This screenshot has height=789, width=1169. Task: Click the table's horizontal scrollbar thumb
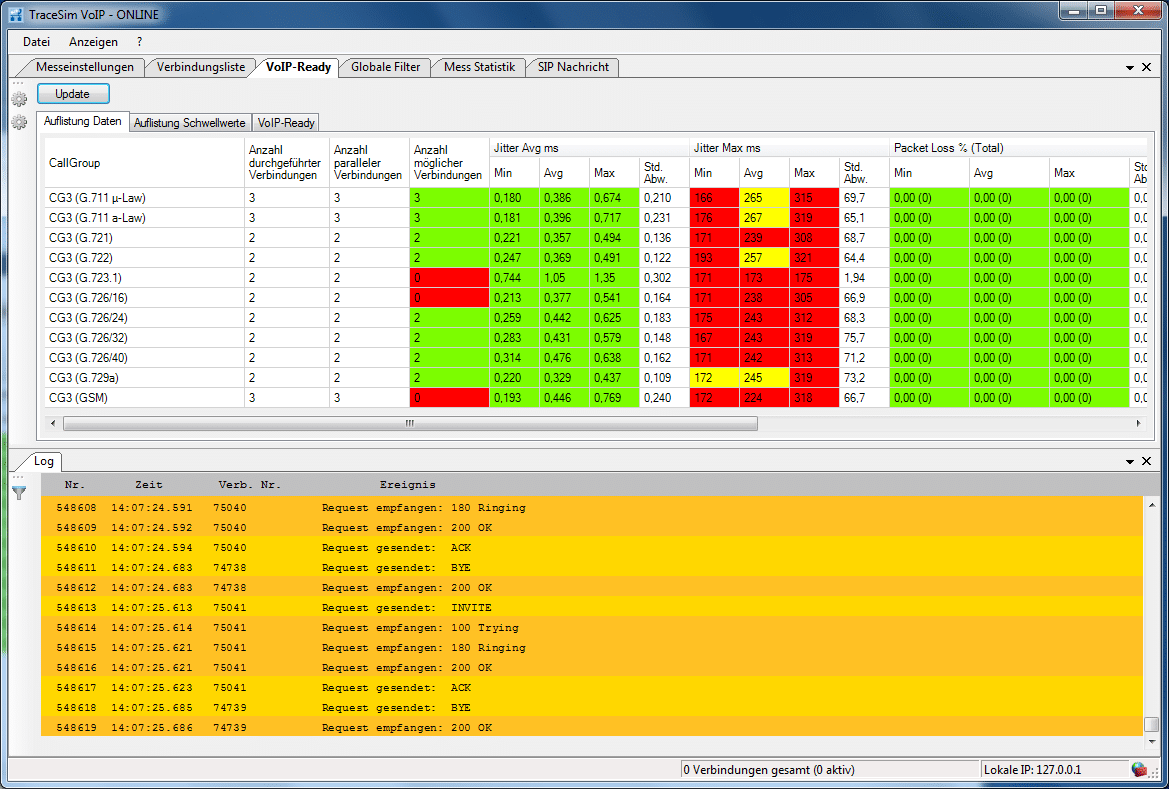tap(410, 424)
